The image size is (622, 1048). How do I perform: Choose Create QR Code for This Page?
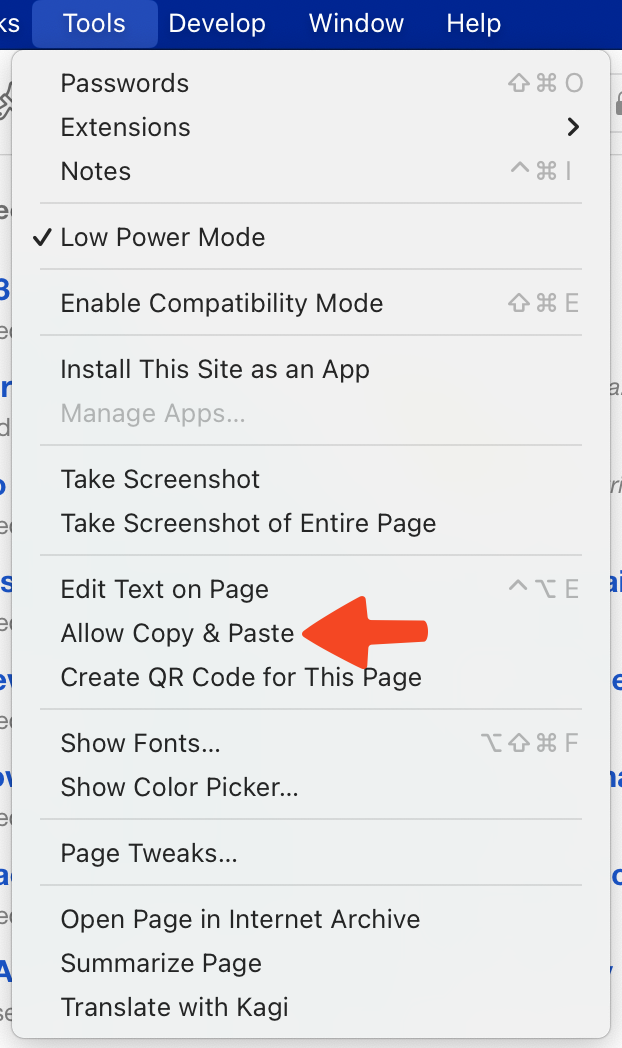point(311,677)
